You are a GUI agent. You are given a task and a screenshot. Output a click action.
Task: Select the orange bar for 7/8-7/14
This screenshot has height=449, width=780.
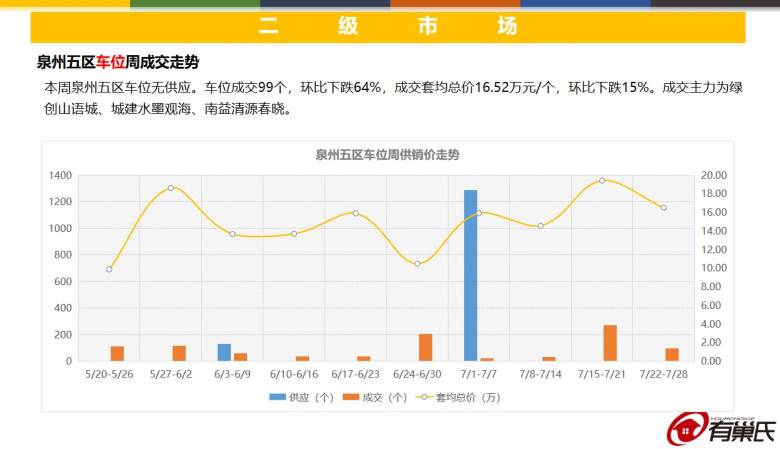pyautogui.click(x=549, y=359)
